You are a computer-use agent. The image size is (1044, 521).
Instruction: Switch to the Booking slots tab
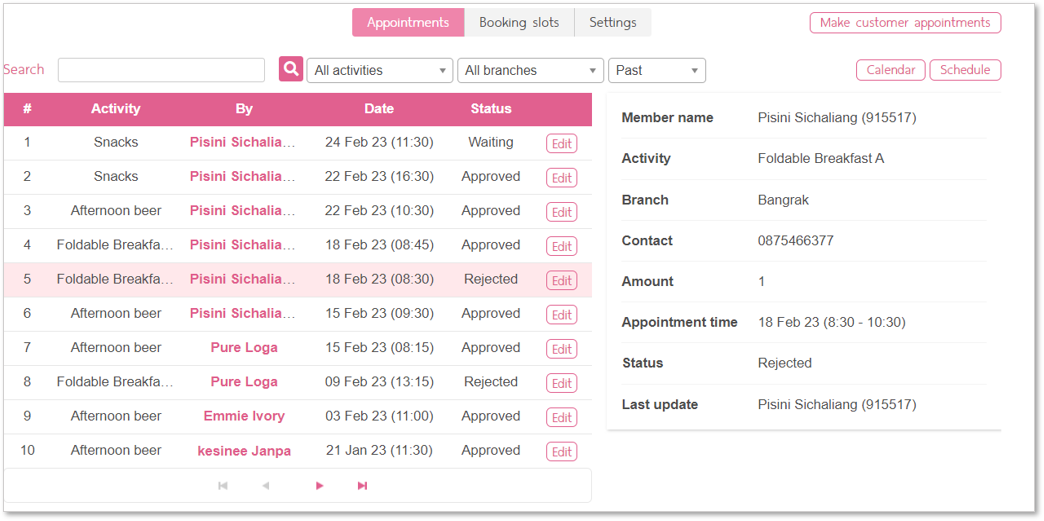pyautogui.click(x=519, y=23)
